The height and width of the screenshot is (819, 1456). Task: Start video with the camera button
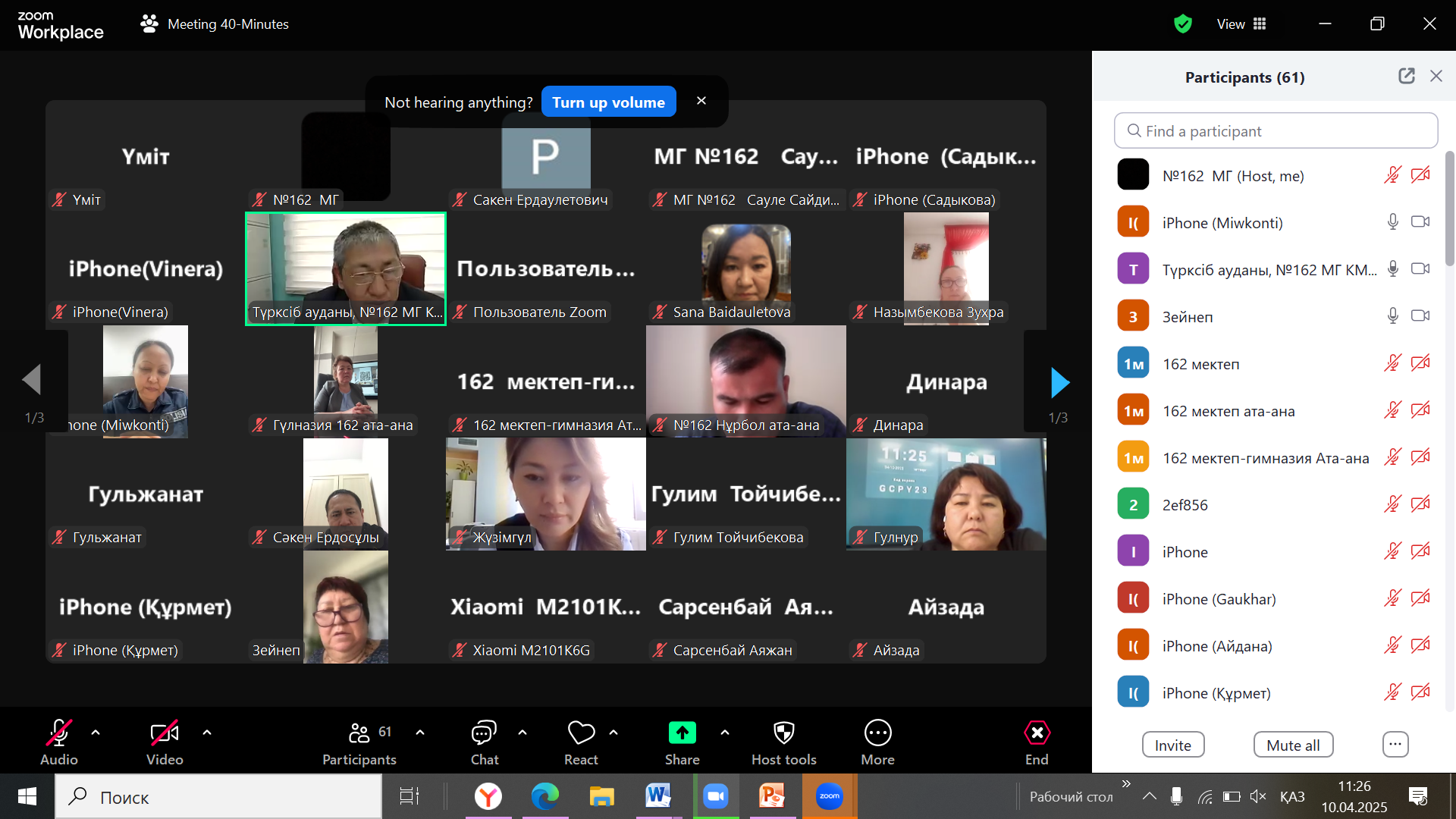point(165,733)
